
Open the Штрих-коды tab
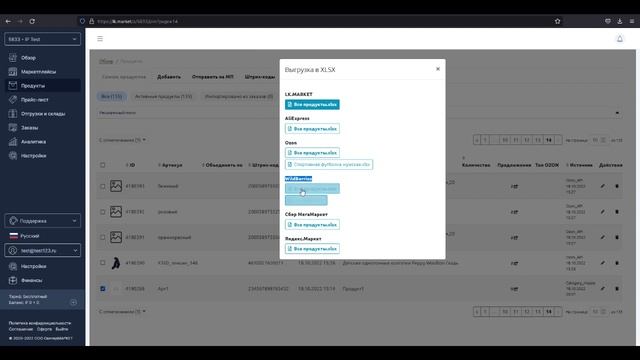(260, 77)
